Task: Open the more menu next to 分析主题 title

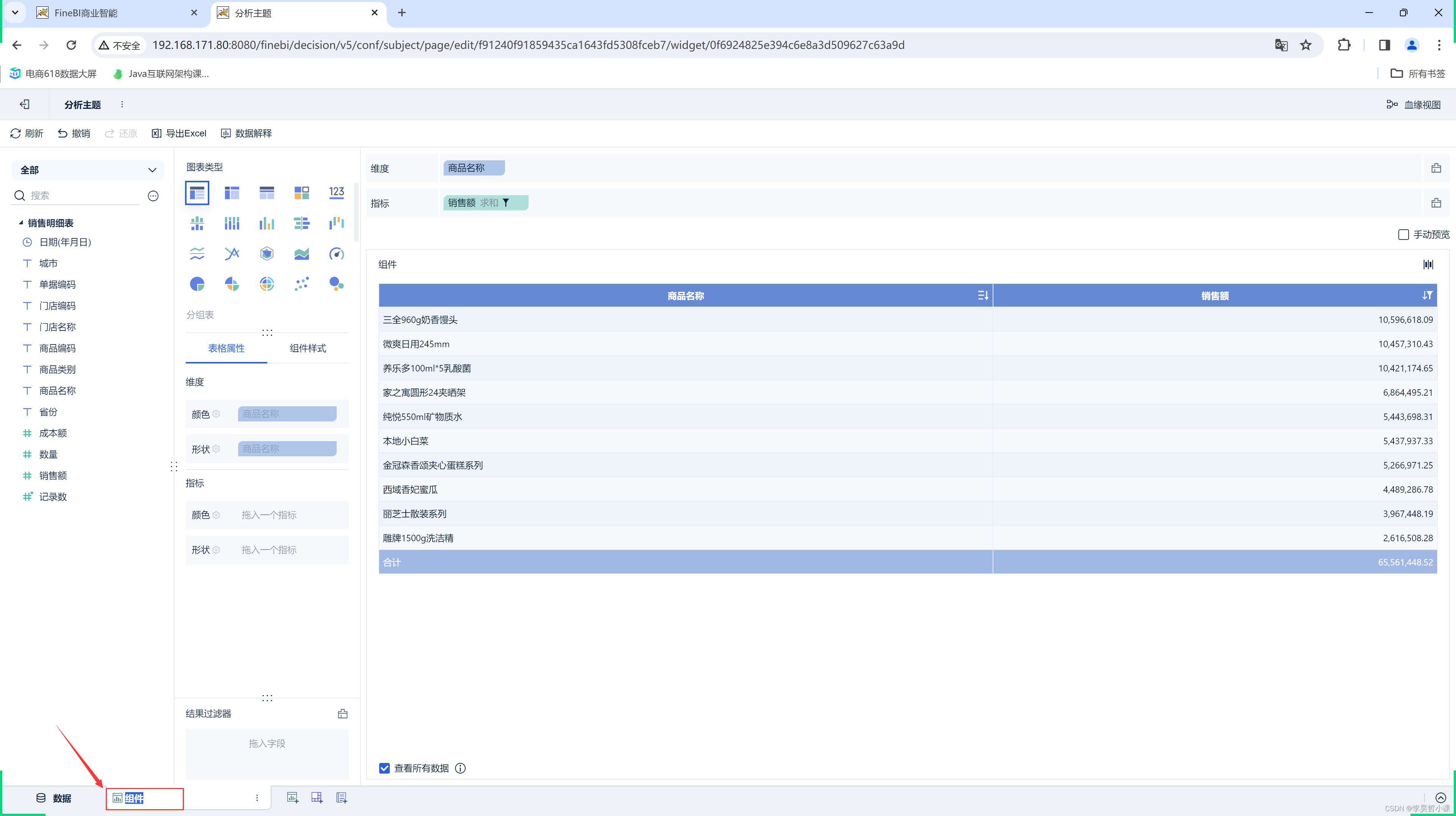Action: (x=122, y=105)
